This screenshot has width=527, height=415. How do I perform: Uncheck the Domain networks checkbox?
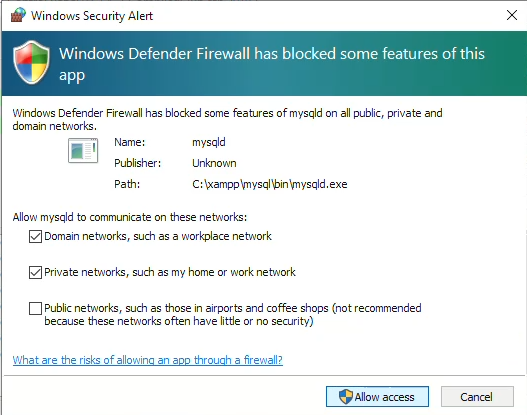click(x=35, y=237)
